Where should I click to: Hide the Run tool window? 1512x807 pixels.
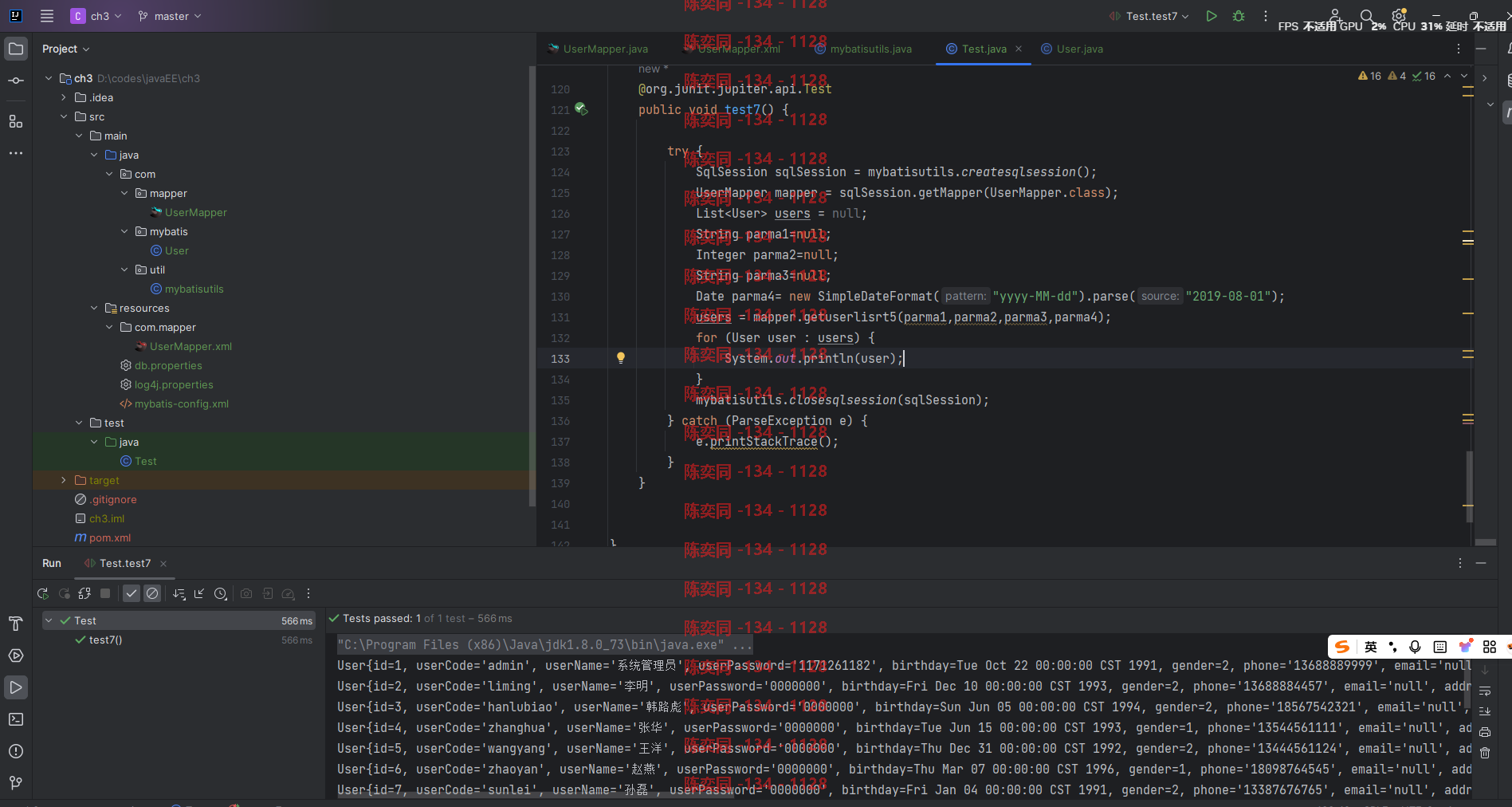click(1481, 563)
